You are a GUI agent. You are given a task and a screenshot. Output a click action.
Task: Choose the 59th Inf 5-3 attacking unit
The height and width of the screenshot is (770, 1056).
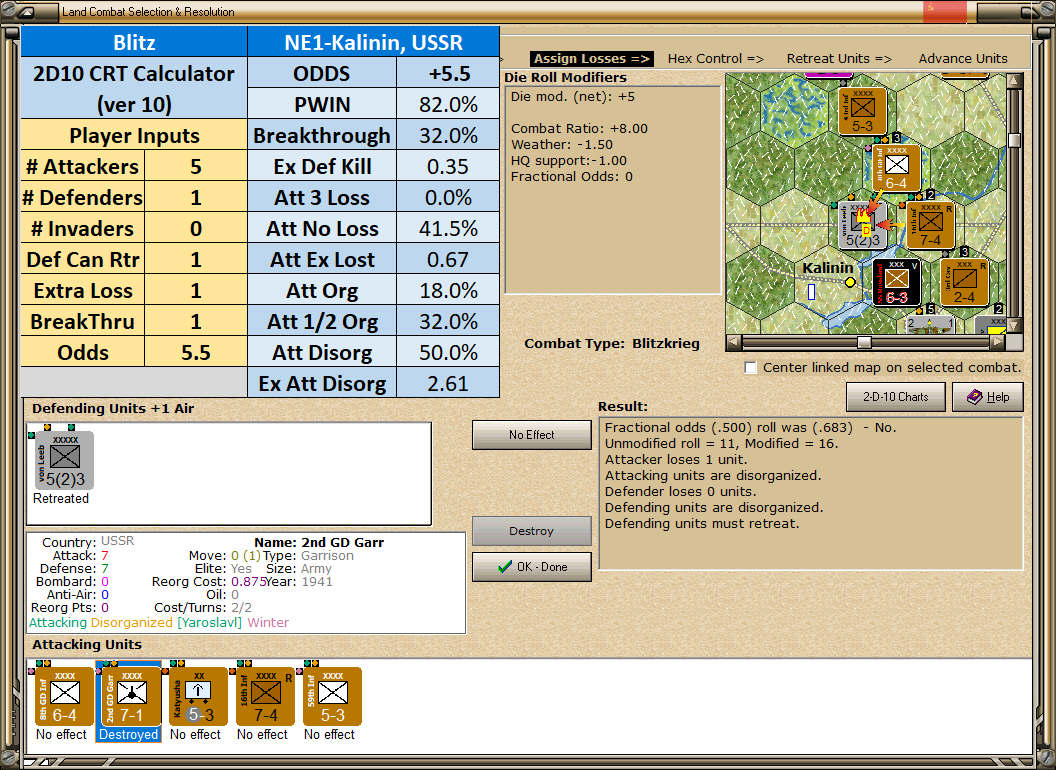pos(332,696)
